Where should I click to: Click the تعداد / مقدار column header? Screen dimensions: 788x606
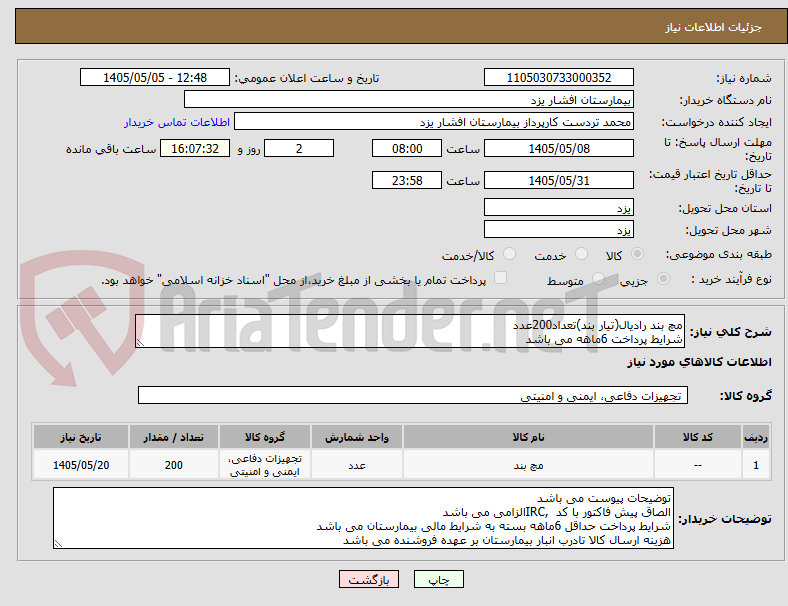(173, 437)
